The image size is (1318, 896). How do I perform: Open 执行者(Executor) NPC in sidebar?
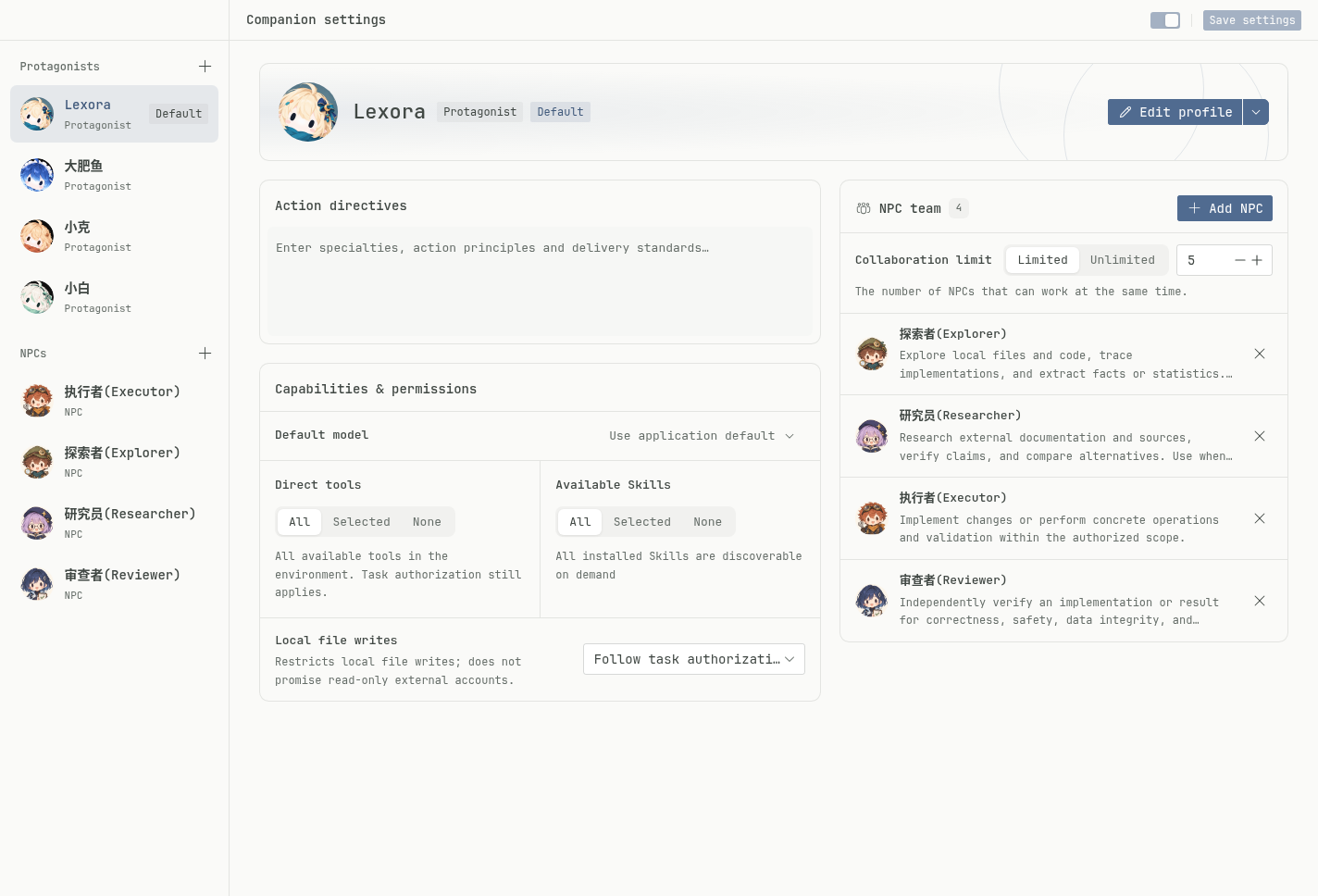point(114,401)
